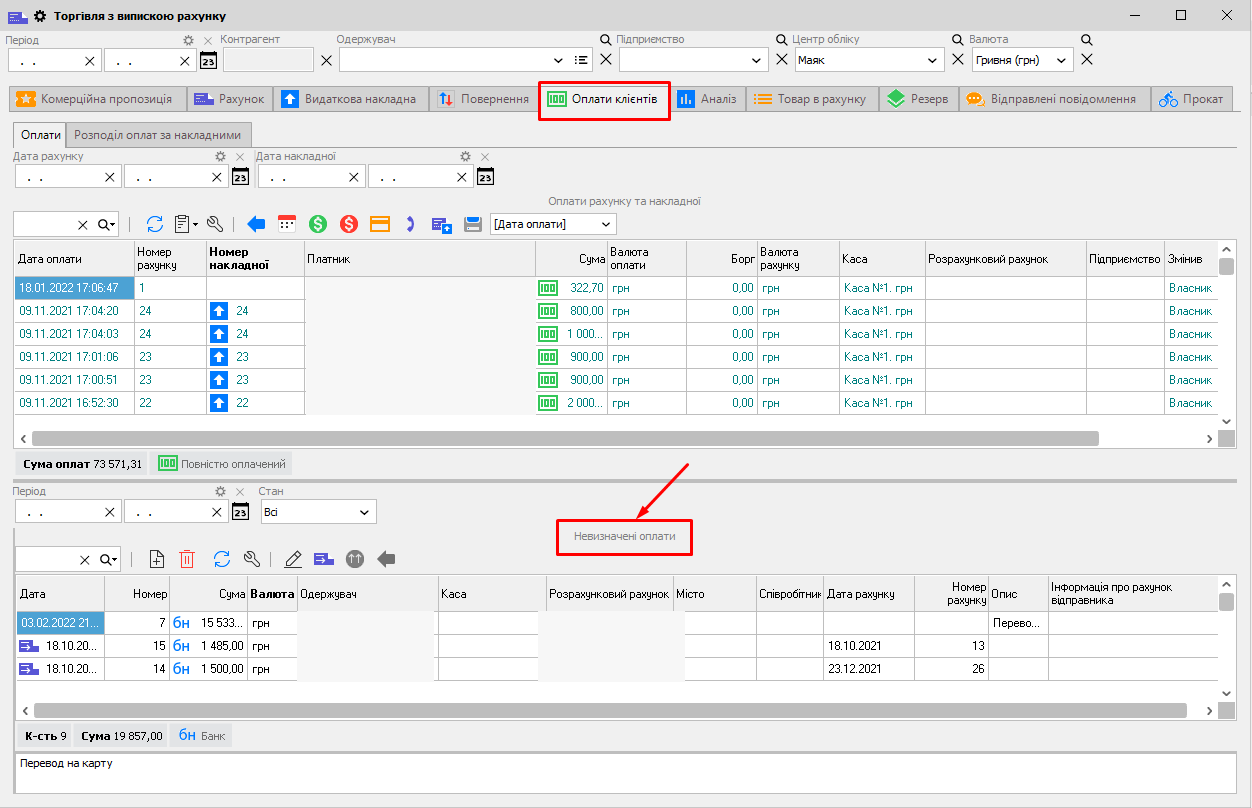
Task: Click the Повністю оплачений legend button
Action: [222, 463]
